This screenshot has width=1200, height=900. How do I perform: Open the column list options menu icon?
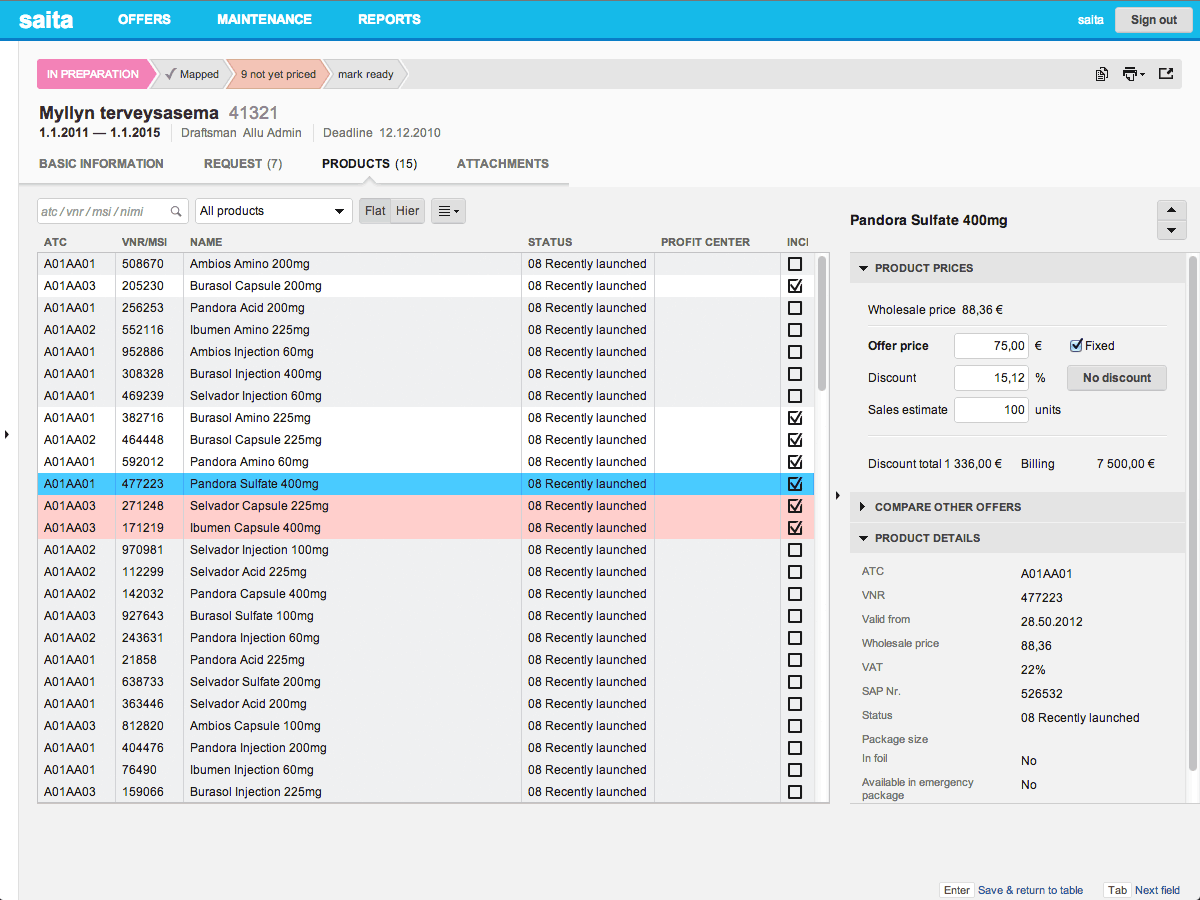click(x=448, y=211)
